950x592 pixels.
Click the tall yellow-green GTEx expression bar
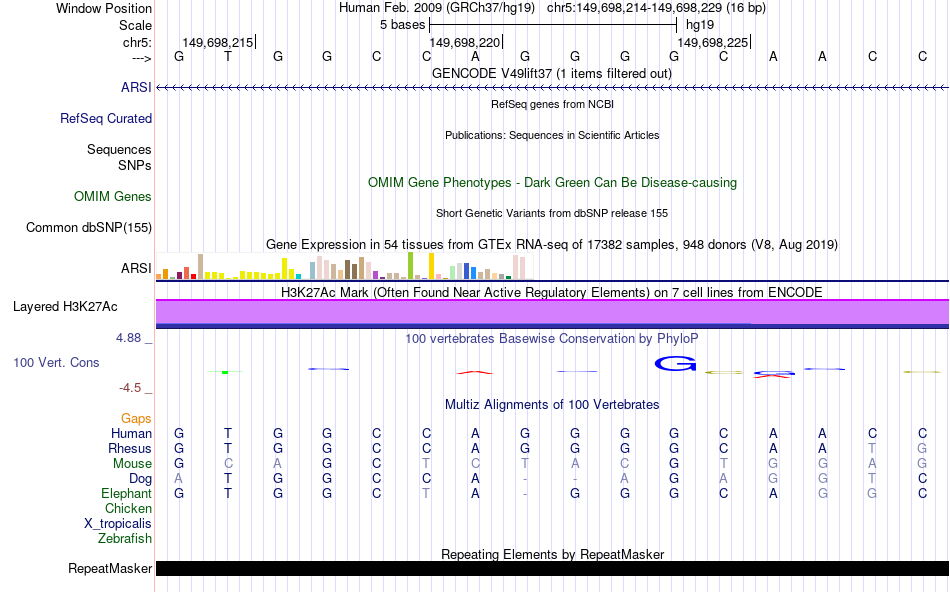(x=410, y=265)
